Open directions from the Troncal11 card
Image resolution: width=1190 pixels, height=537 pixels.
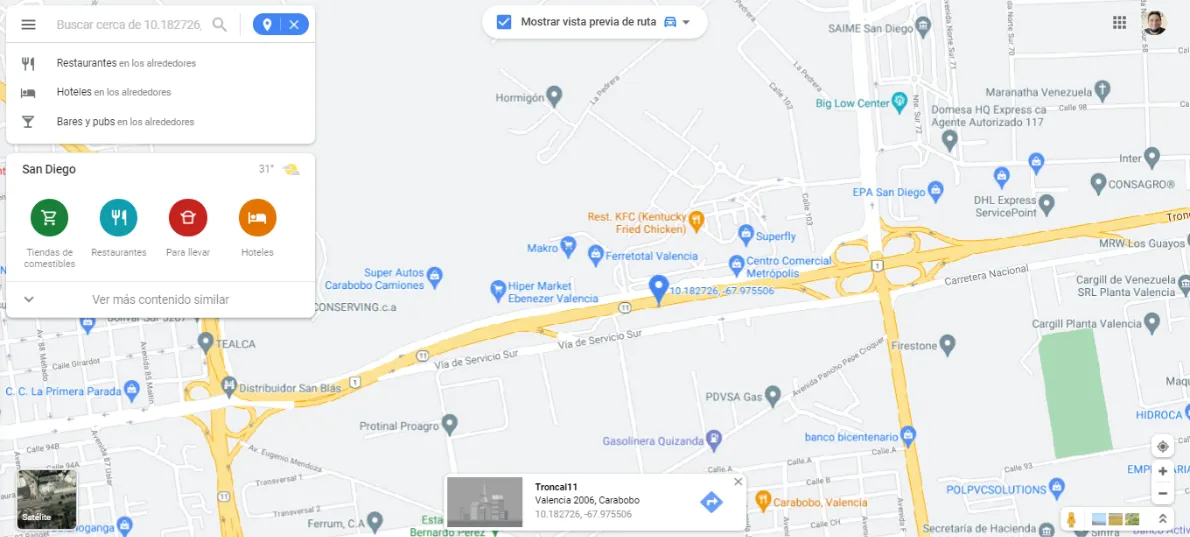(x=711, y=502)
